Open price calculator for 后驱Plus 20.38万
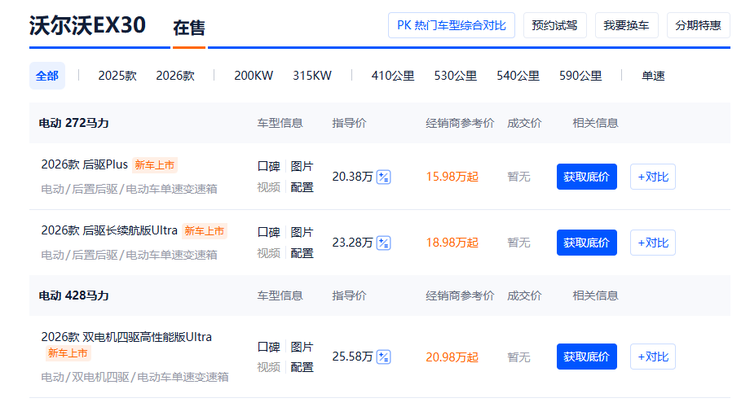This screenshot has width=750, height=407. (x=383, y=177)
